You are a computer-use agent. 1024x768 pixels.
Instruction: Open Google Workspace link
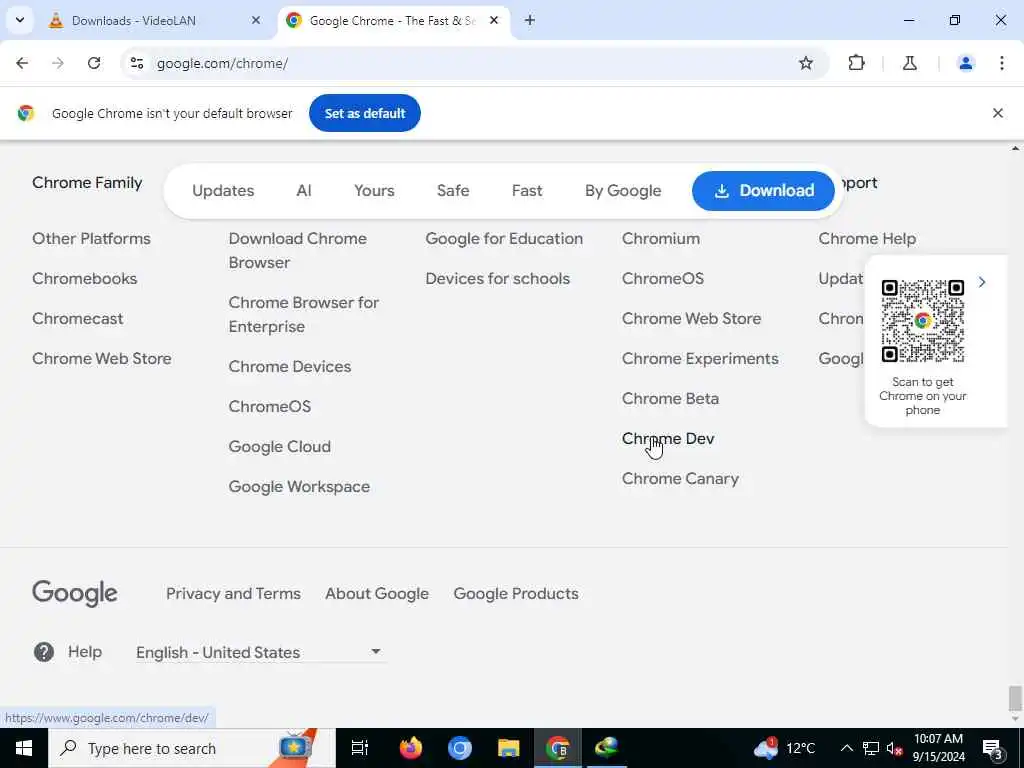coord(299,487)
